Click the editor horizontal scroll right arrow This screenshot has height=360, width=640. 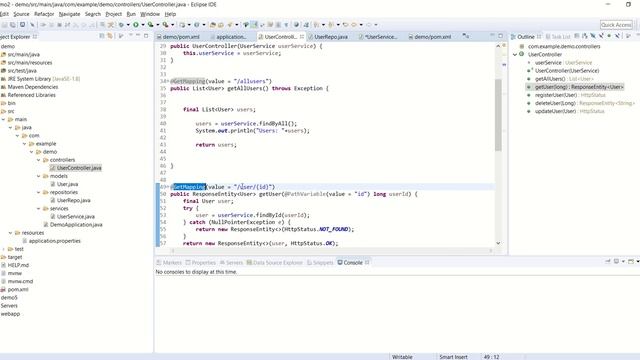point(491,251)
